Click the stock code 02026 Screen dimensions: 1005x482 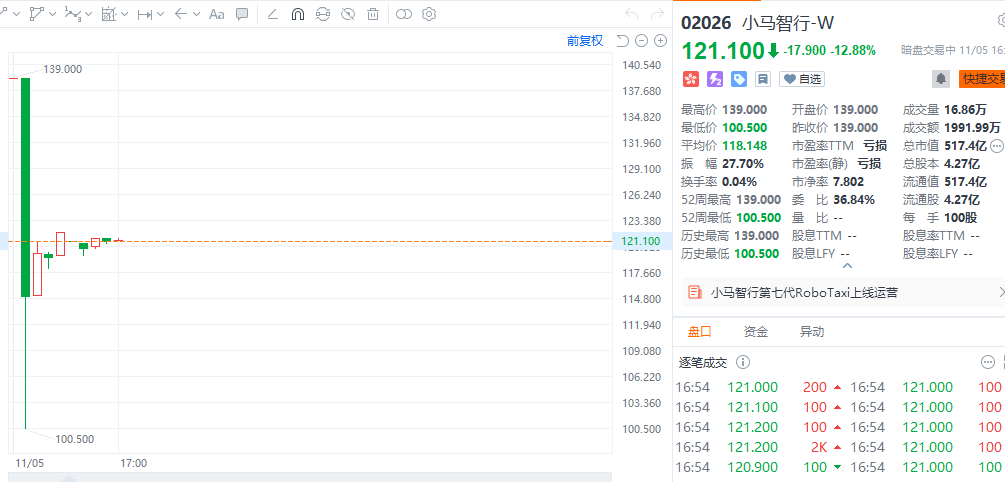pyautogui.click(x=706, y=23)
